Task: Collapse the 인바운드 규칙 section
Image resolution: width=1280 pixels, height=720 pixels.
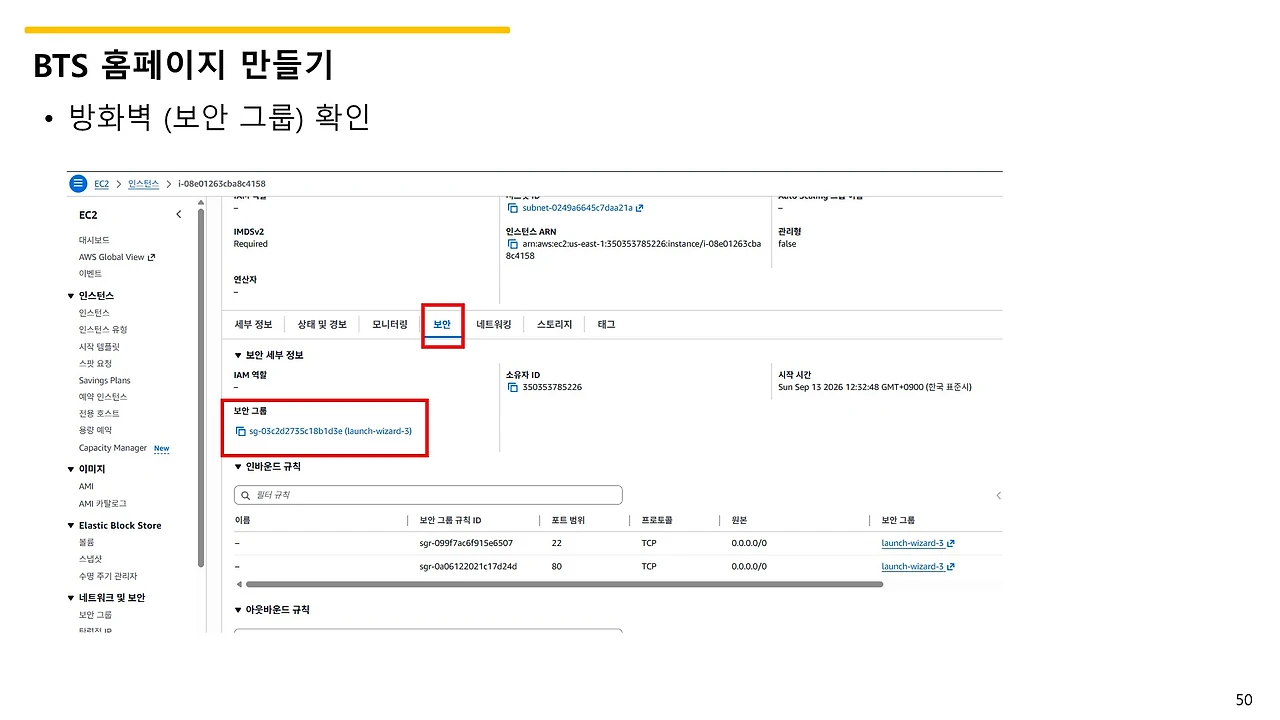Action: 238,467
